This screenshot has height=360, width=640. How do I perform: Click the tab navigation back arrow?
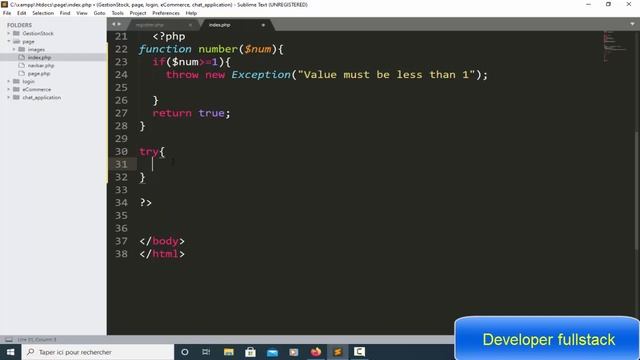click(114, 24)
